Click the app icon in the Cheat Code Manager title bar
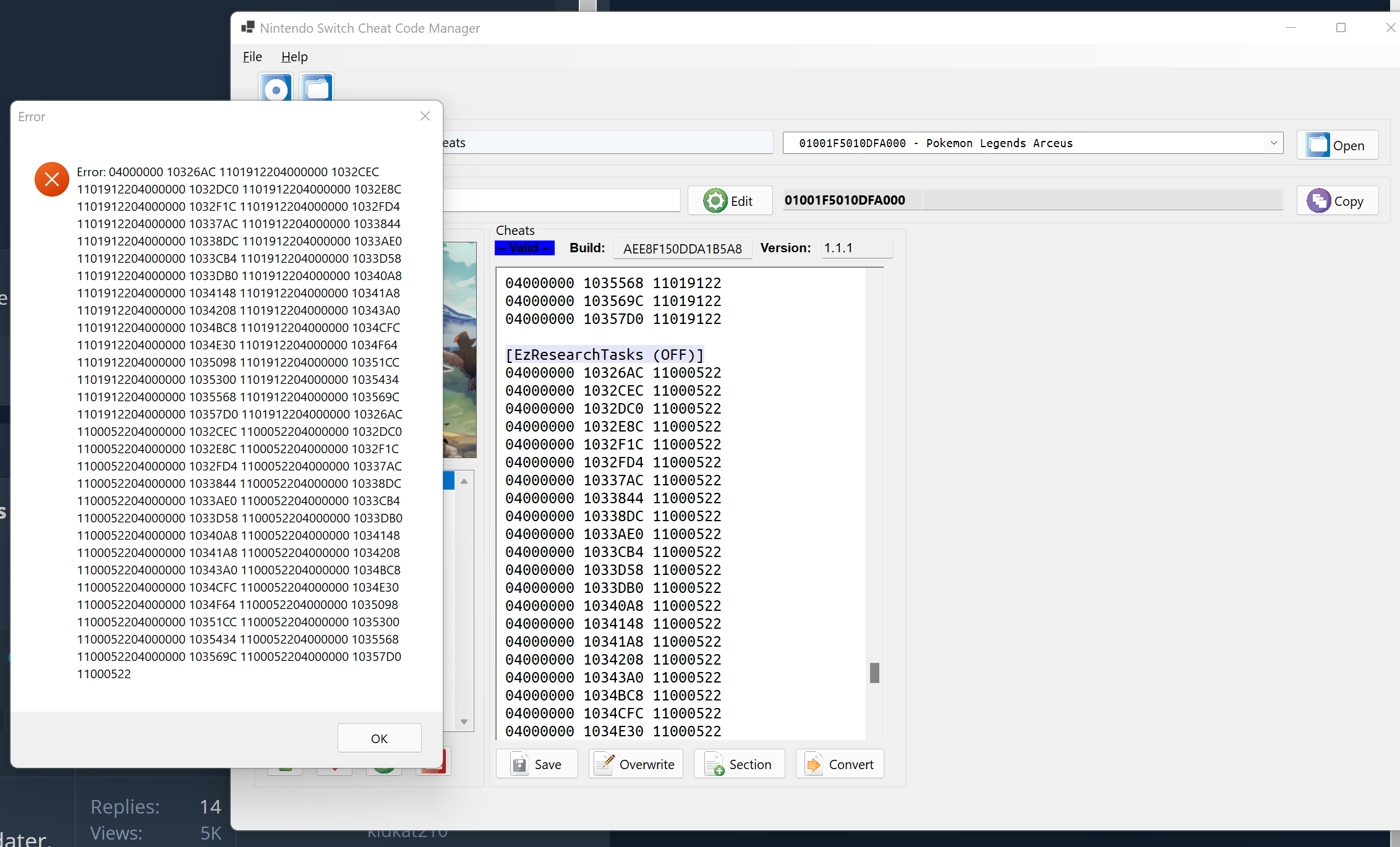Image resolution: width=1400 pixels, height=847 pixels. (x=248, y=27)
